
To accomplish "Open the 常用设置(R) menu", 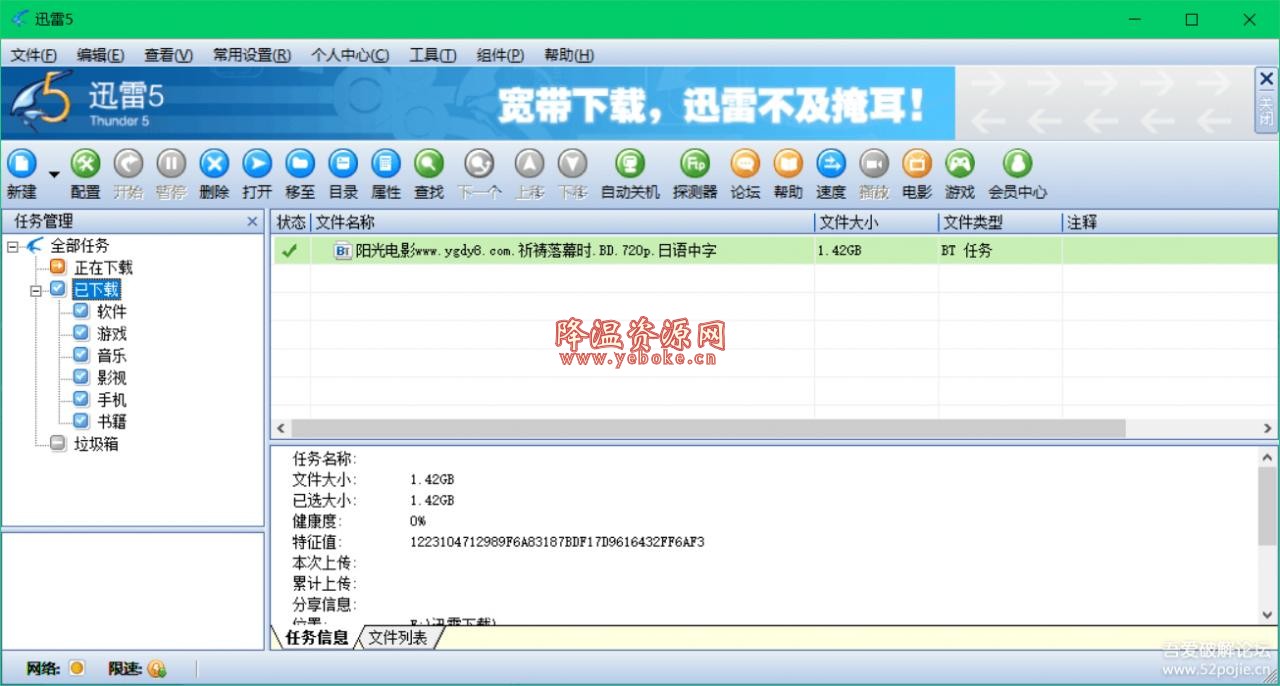I will (252, 55).
